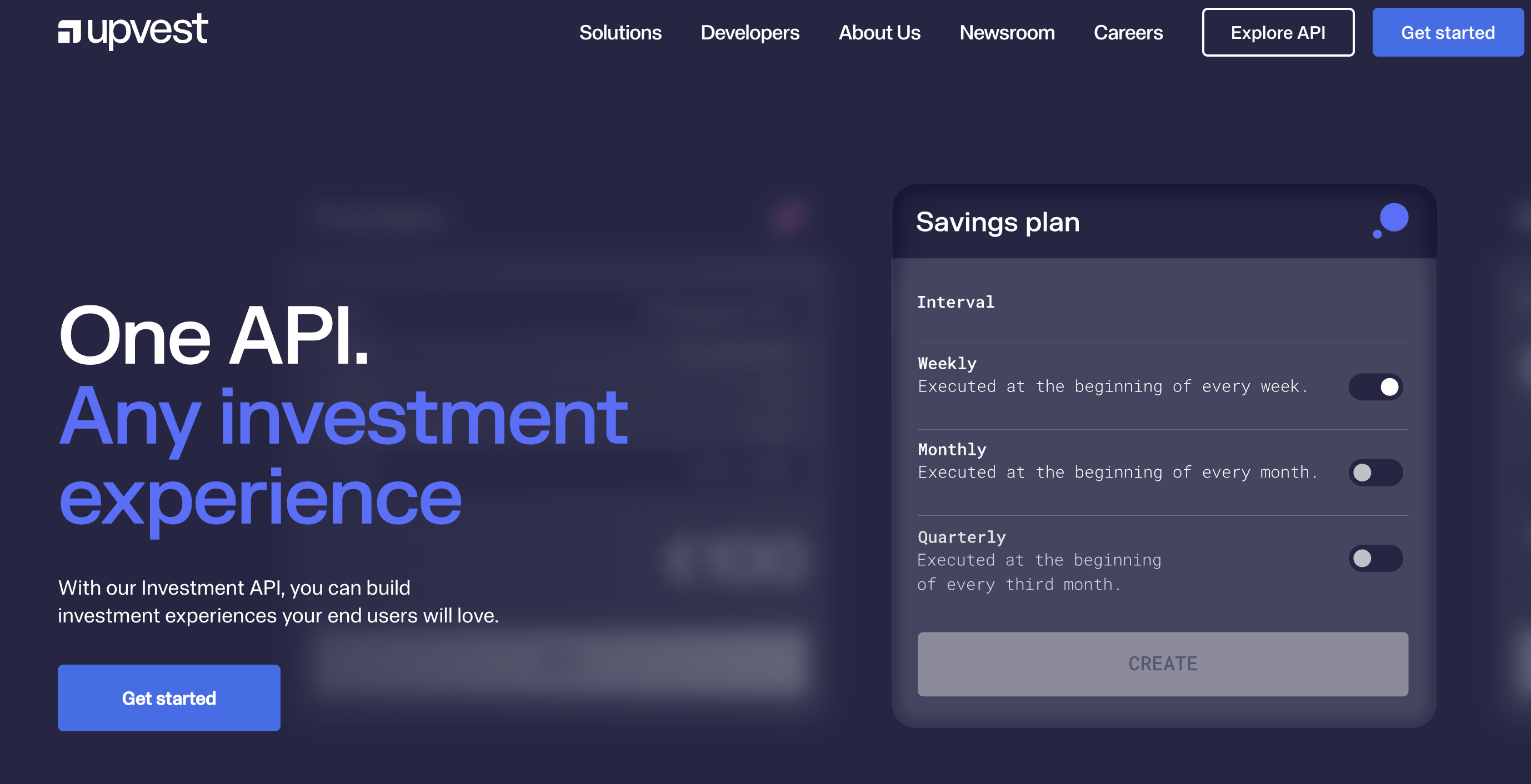
Task: Click the hero Get started button
Action: click(x=168, y=698)
